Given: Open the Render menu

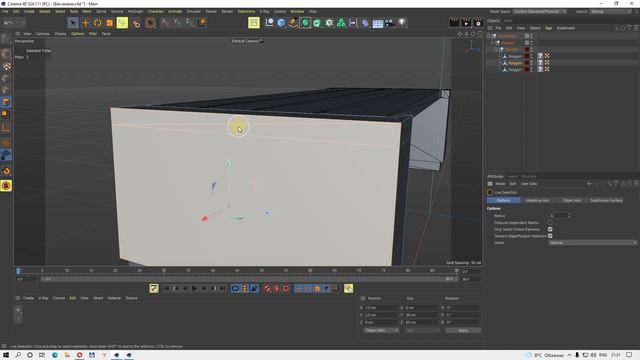Looking at the screenshot, I should click(x=227, y=11).
